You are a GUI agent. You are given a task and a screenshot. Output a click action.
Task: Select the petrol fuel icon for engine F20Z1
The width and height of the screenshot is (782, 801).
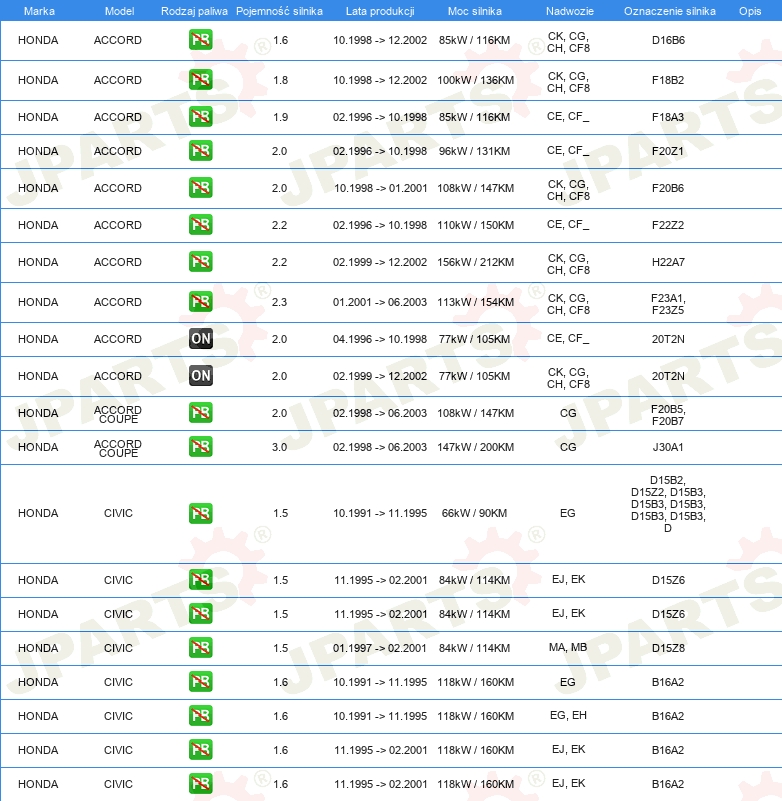click(200, 151)
